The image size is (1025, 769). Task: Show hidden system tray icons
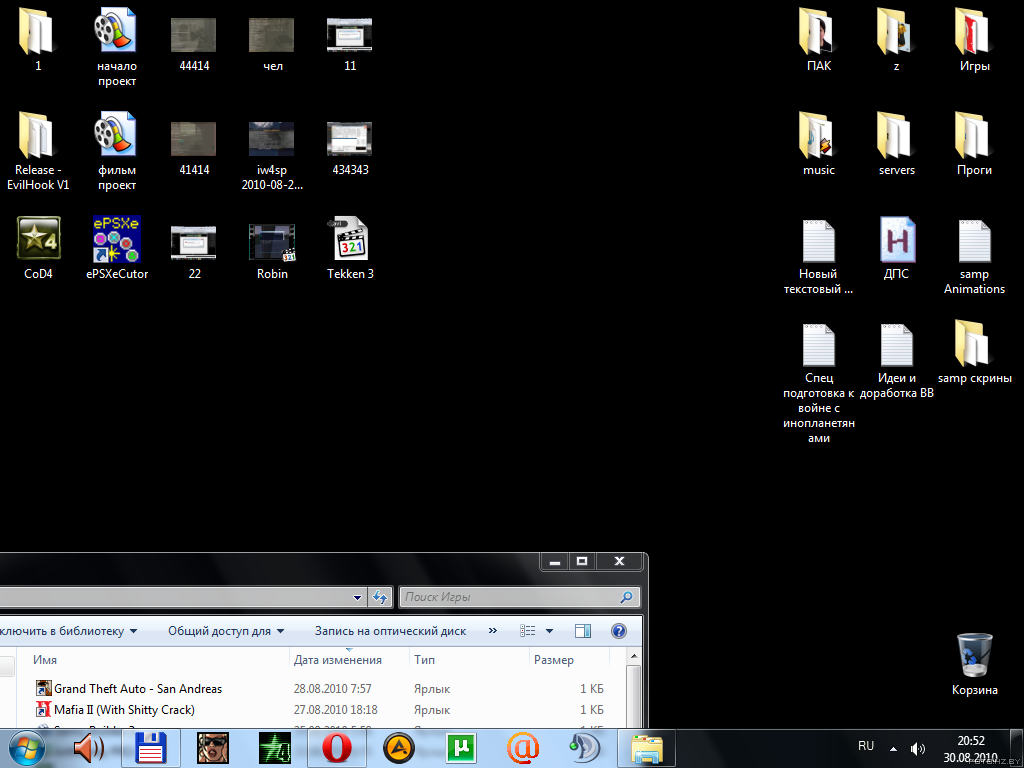tap(893, 749)
